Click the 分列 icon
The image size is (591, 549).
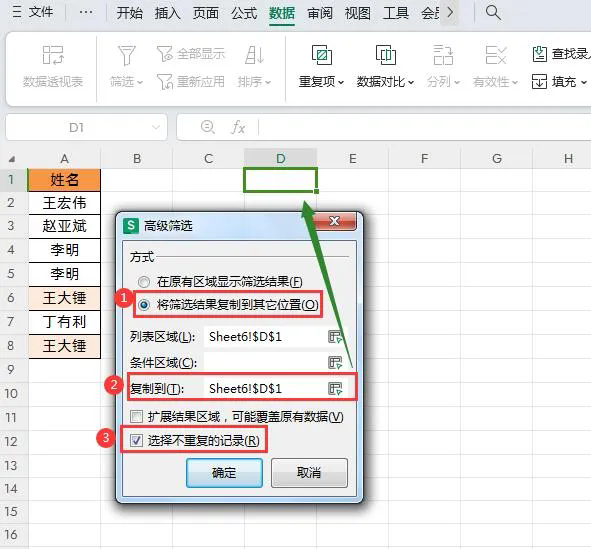[x=443, y=55]
